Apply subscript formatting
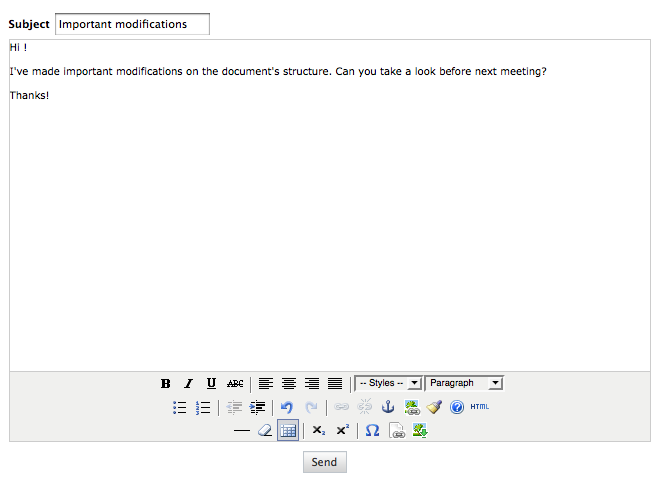This screenshot has height=484, width=661. click(319, 430)
